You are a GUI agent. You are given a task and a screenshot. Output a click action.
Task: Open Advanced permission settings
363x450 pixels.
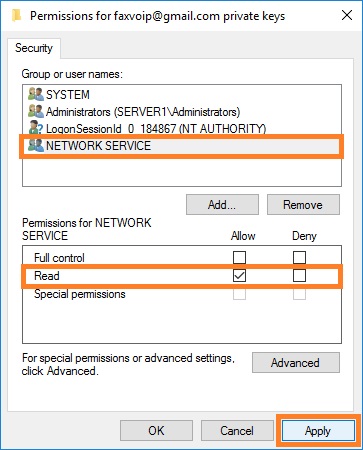coord(296,362)
